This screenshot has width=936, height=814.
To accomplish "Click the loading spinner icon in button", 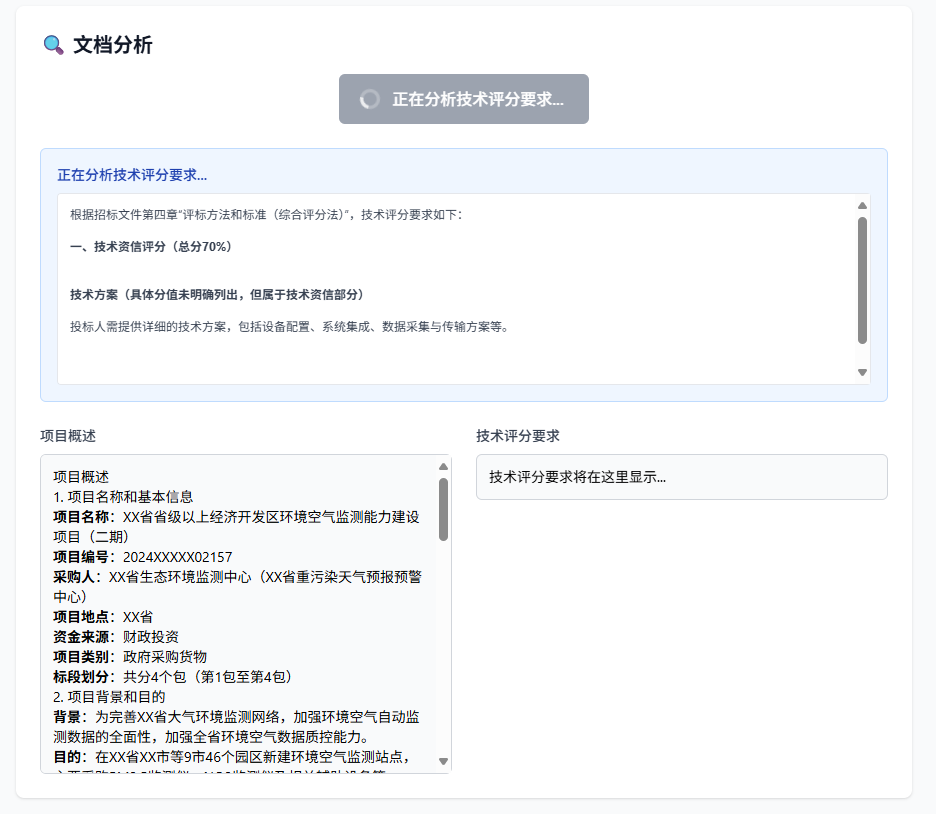I will (370, 99).
